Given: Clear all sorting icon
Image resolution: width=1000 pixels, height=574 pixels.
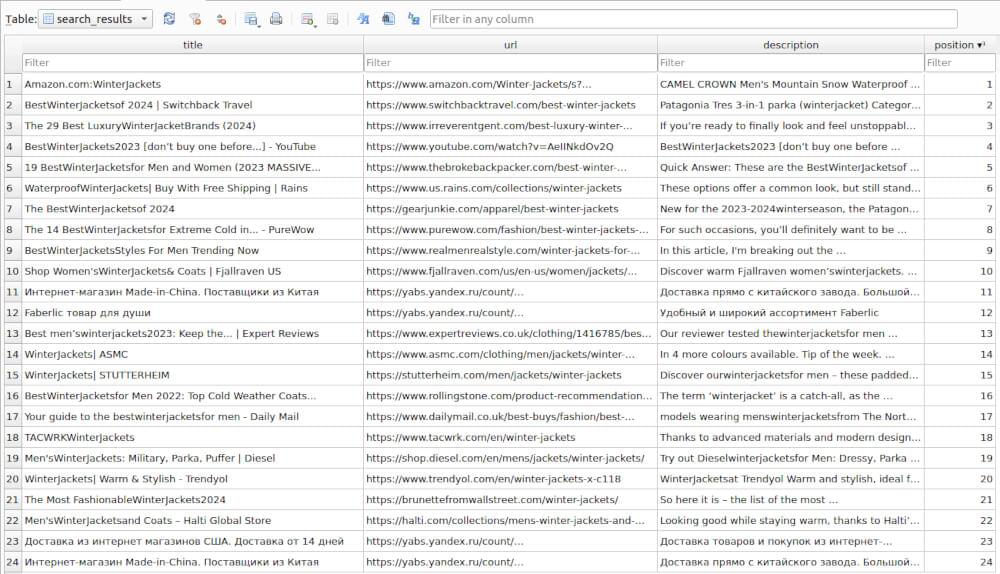Looking at the screenshot, I should (x=221, y=19).
